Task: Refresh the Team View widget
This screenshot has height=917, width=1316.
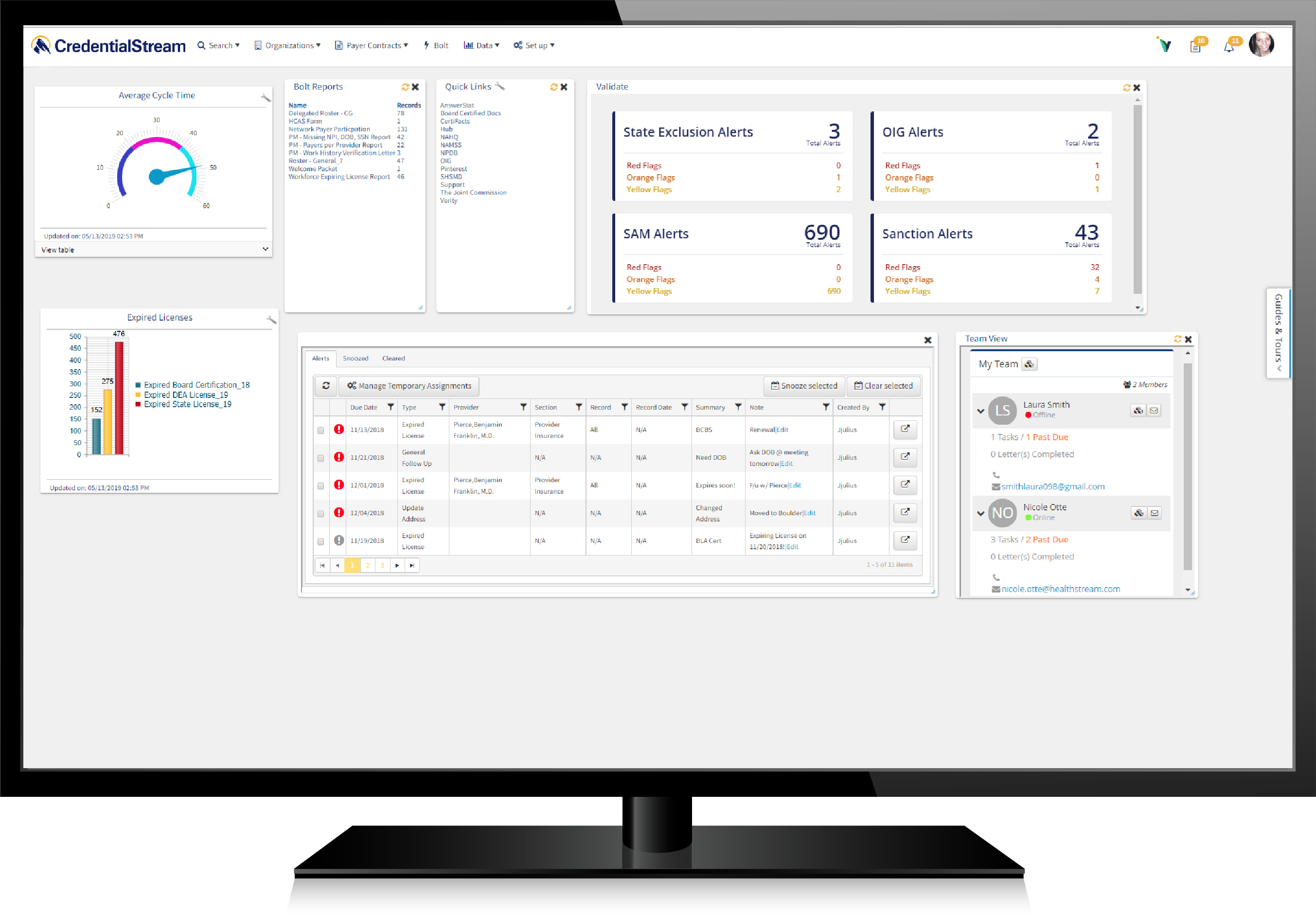Action: coord(1178,339)
